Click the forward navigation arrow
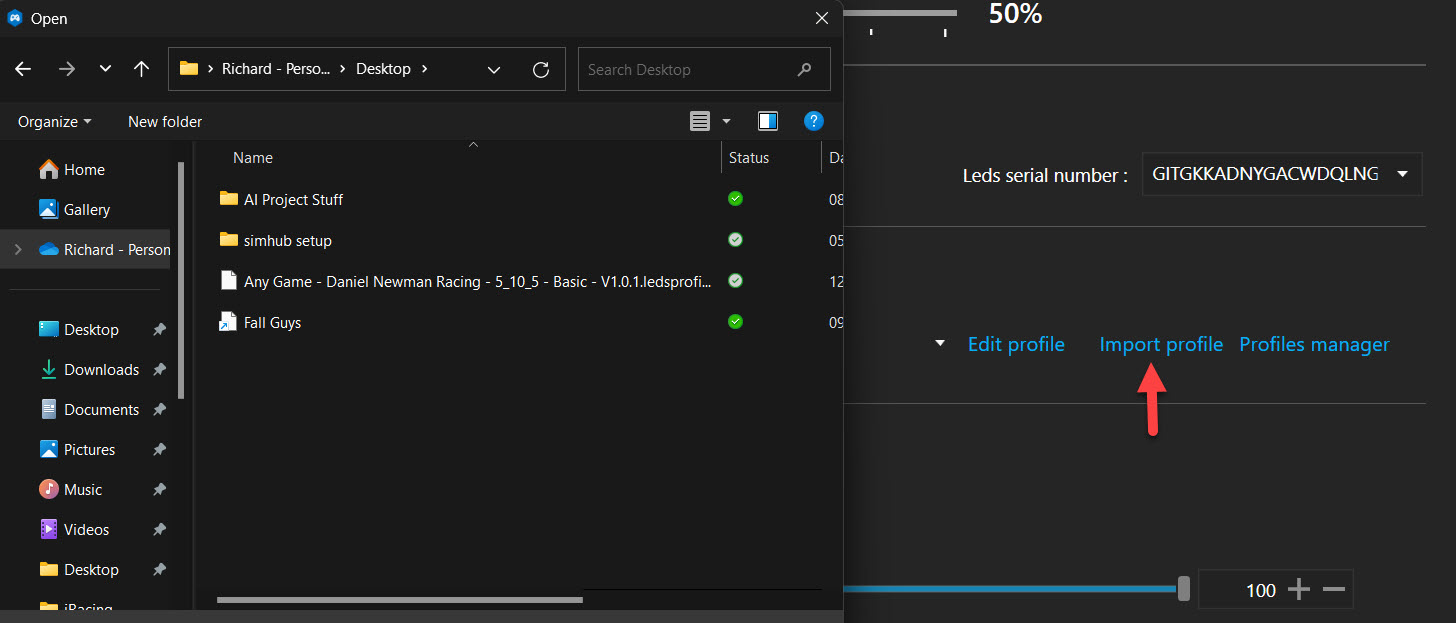 tap(66, 68)
